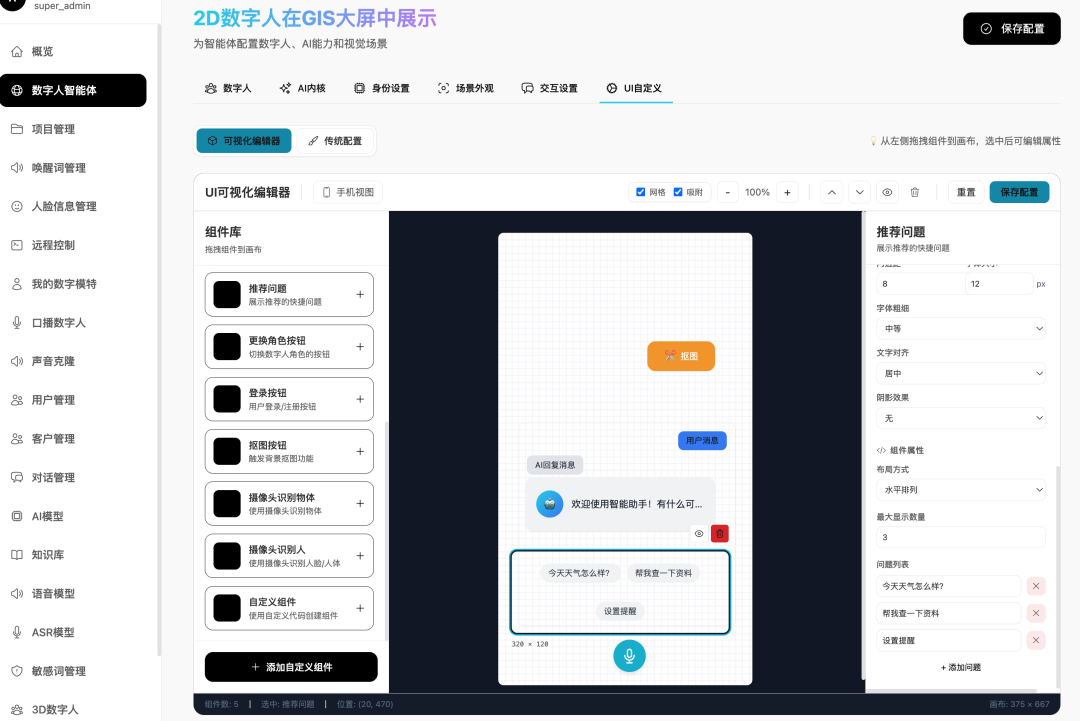The height and width of the screenshot is (721, 1080).
Task: Click the input field containing 8
Action: pyautogui.click(x=920, y=284)
